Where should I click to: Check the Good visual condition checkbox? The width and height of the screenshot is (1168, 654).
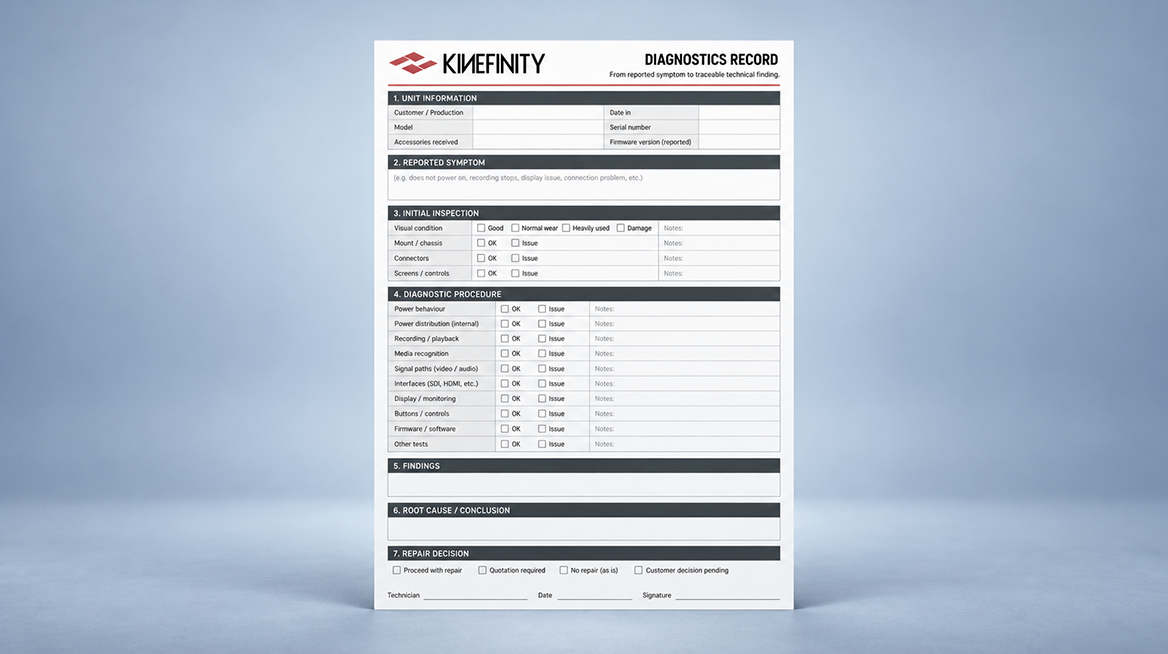481,228
